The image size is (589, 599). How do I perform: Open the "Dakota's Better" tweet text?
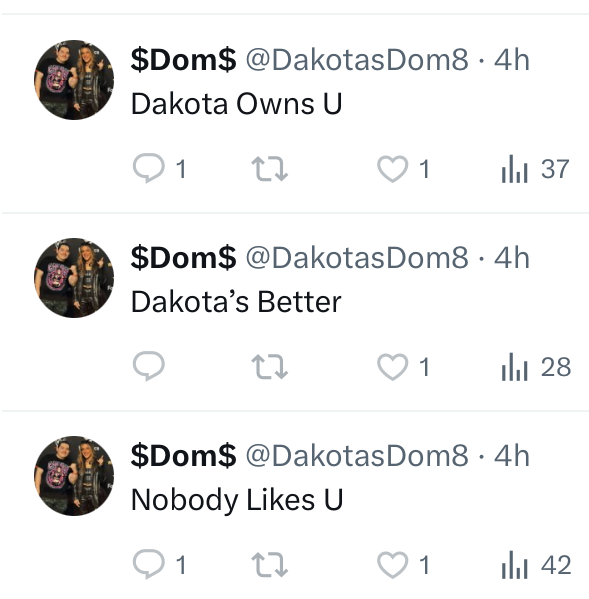(x=236, y=302)
